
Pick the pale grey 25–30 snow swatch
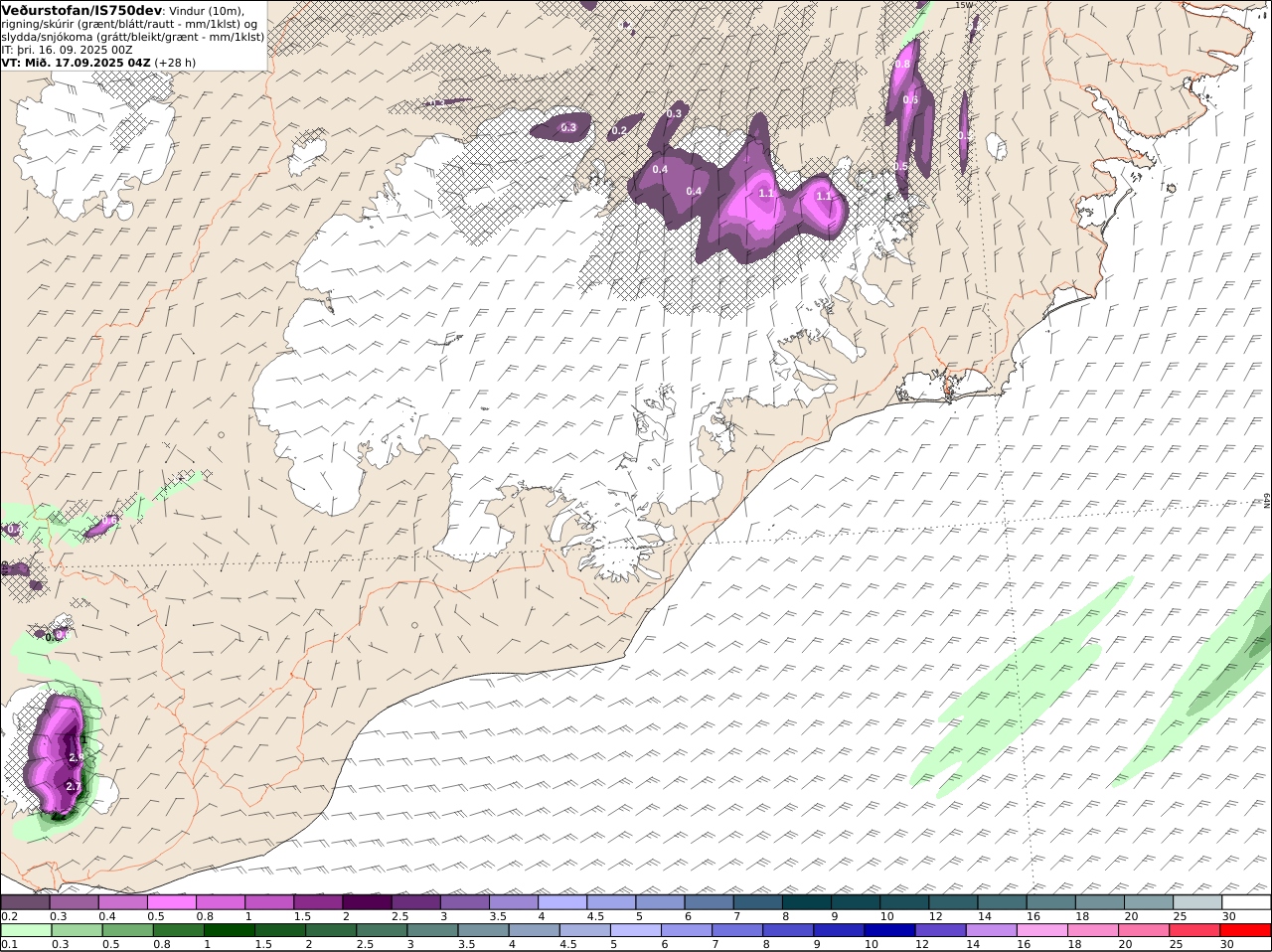coord(1197,901)
